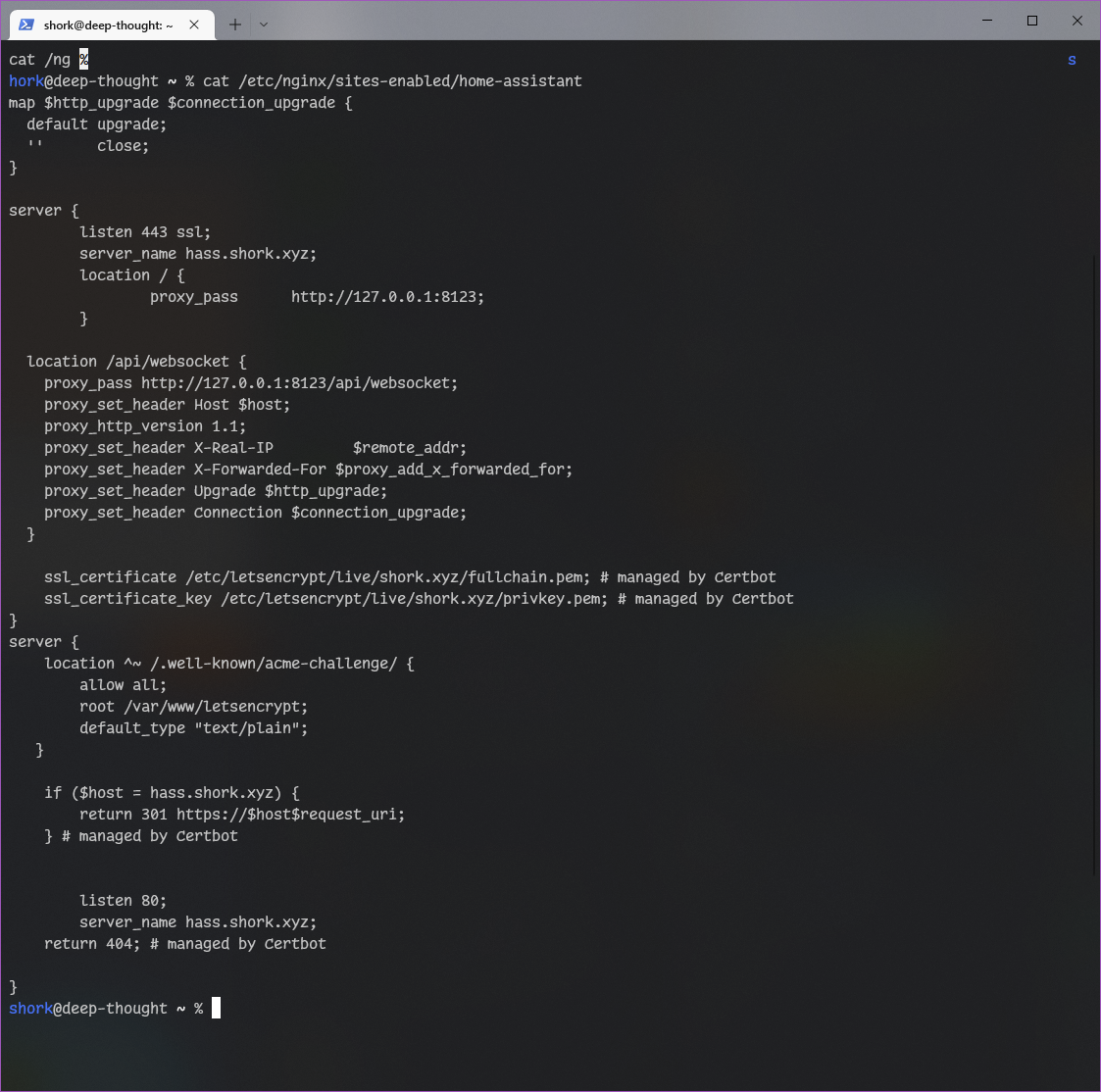Close the terminal window

pyautogui.click(x=1077, y=21)
